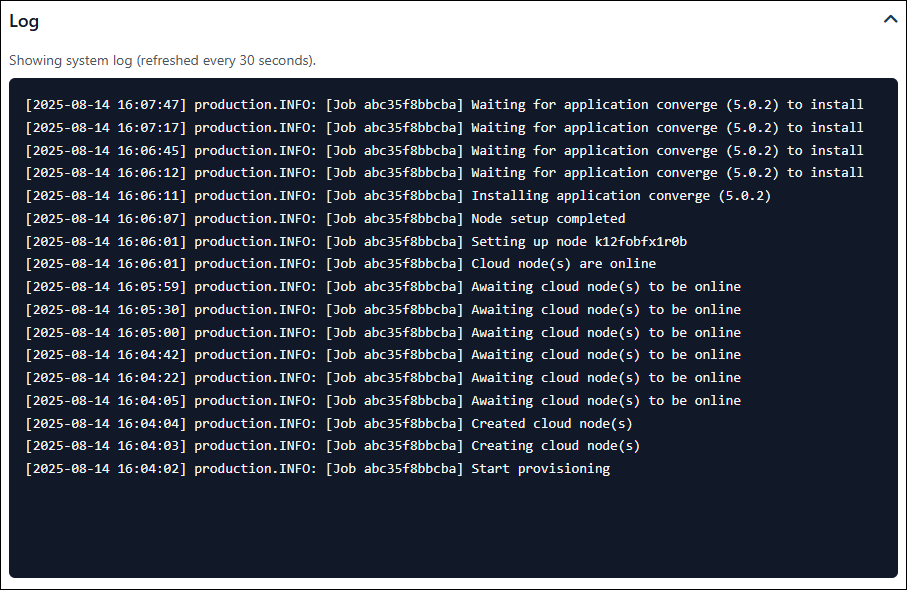907x590 pixels.
Task: Select the log line timestamped 16:07:17
Action: (x=444, y=127)
